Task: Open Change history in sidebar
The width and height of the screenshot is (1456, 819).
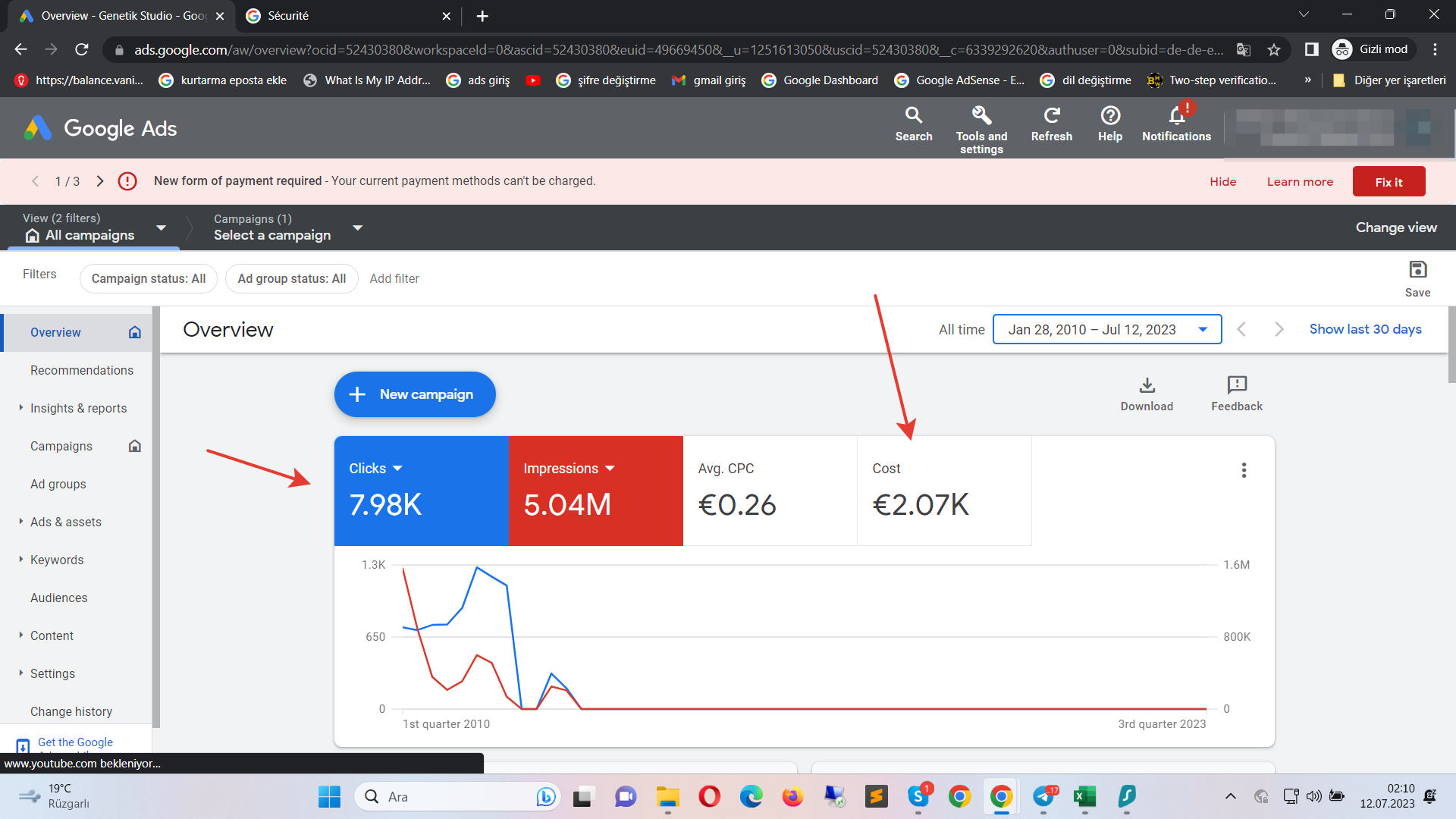Action: click(71, 711)
